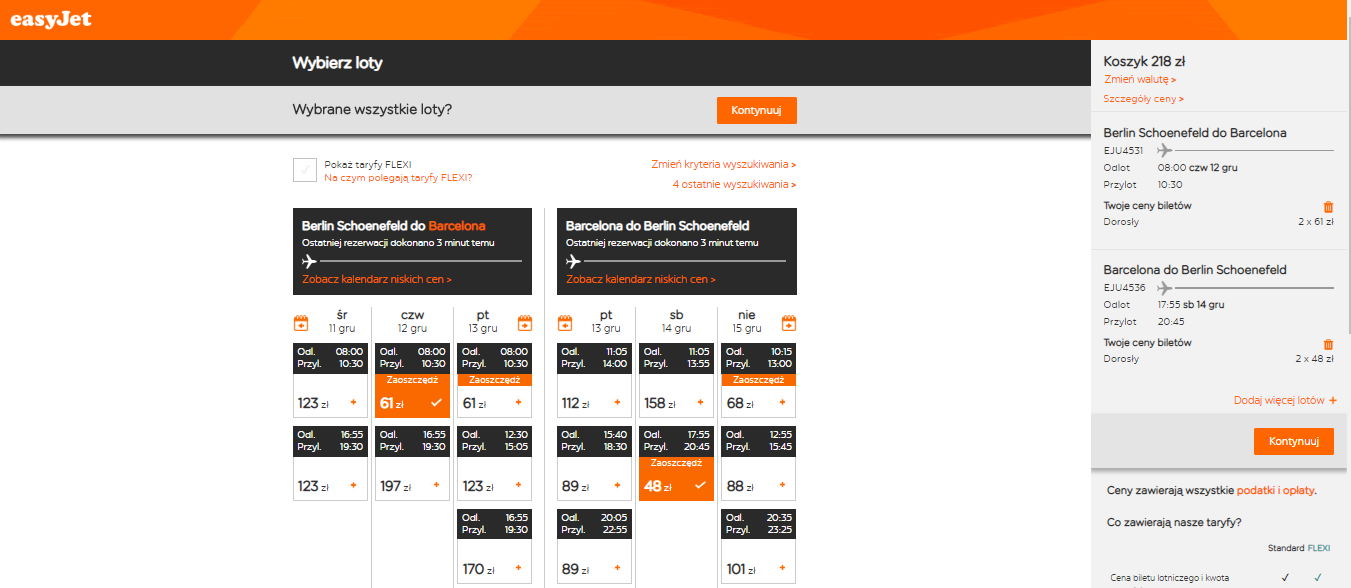Remove Barcelona to Berlin flight with trash icon
This screenshot has height=588, width=1351.
[1328, 344]
